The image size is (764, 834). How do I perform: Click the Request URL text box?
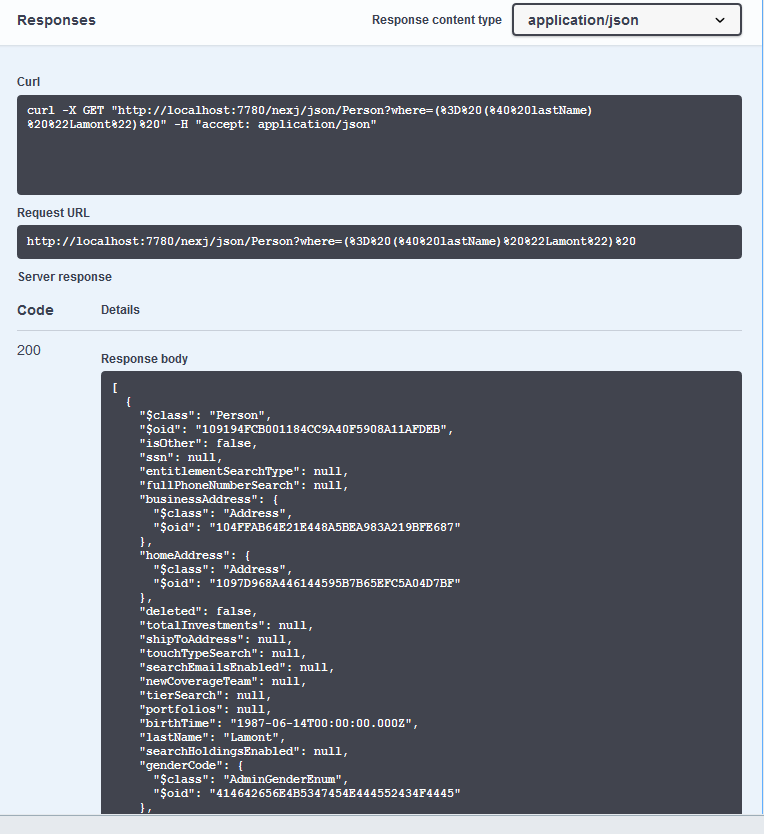click(x=379, y=242)
